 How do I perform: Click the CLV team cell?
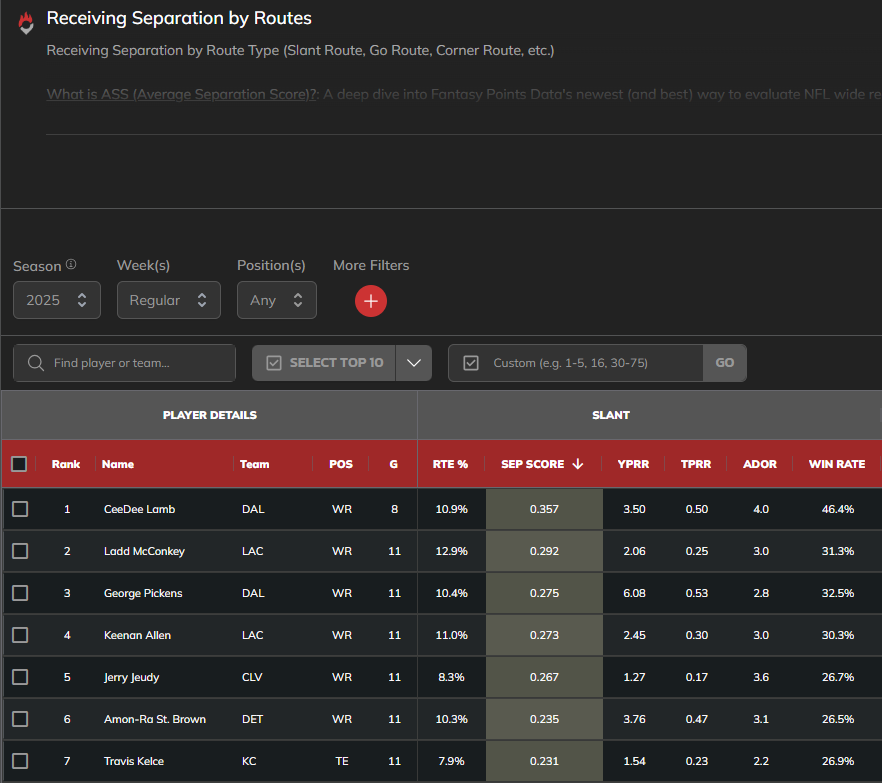252,677
